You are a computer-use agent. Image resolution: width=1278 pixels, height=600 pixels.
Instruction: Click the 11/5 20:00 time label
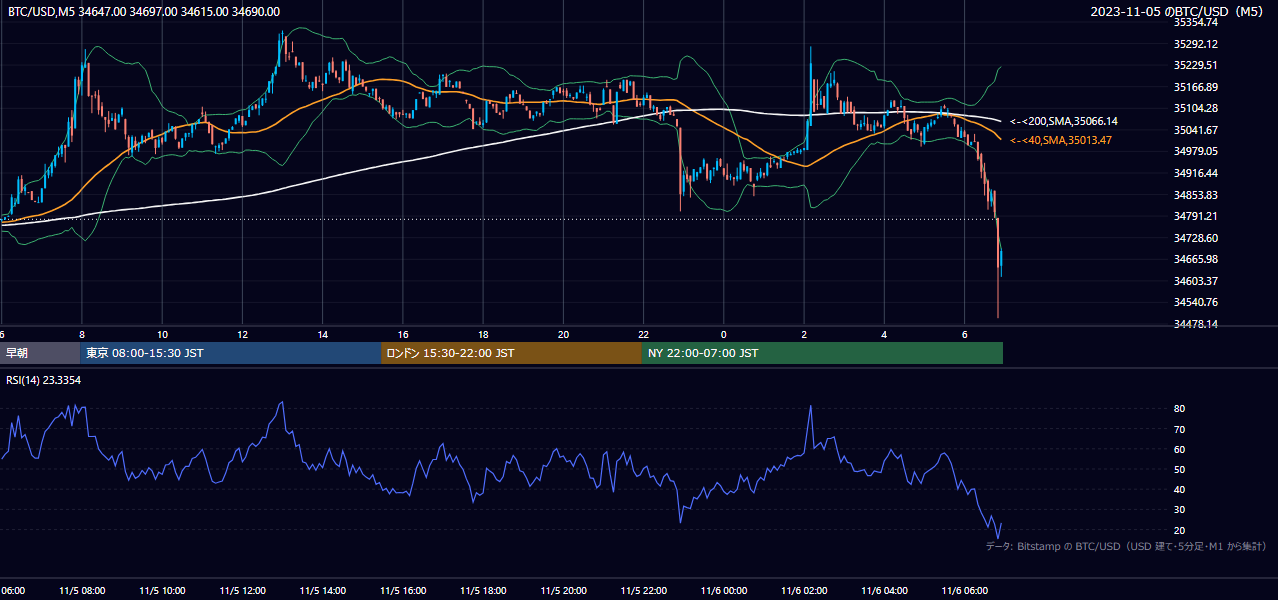(x=563, y=591)
